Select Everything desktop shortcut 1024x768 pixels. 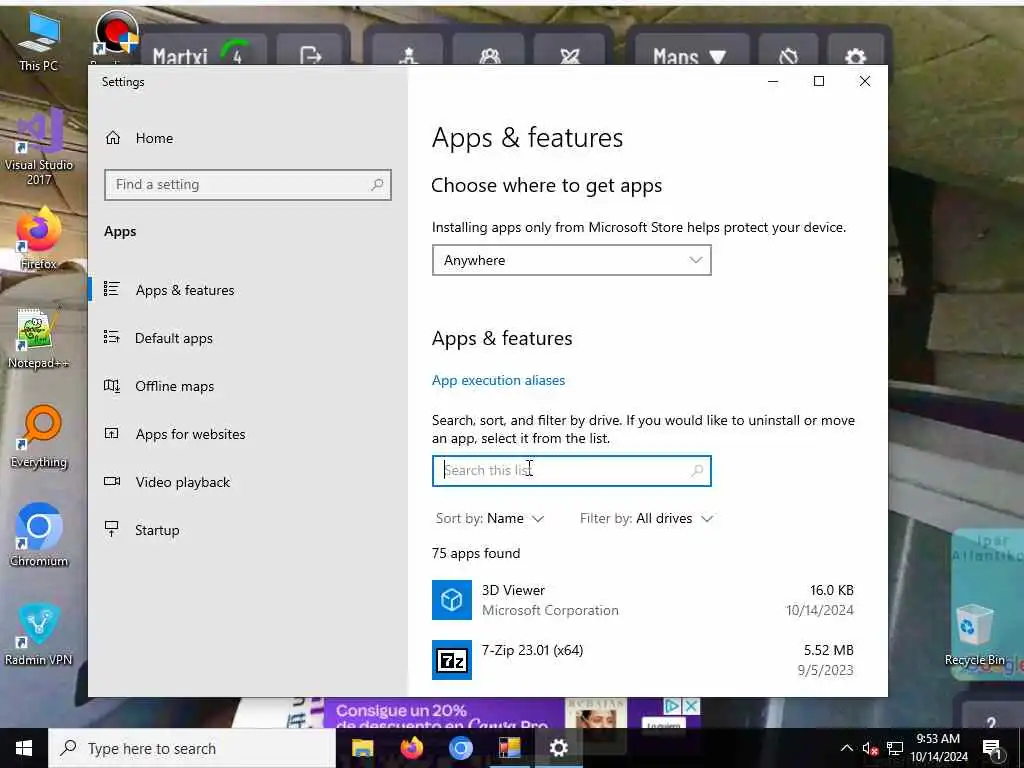[x=39, y=436]
